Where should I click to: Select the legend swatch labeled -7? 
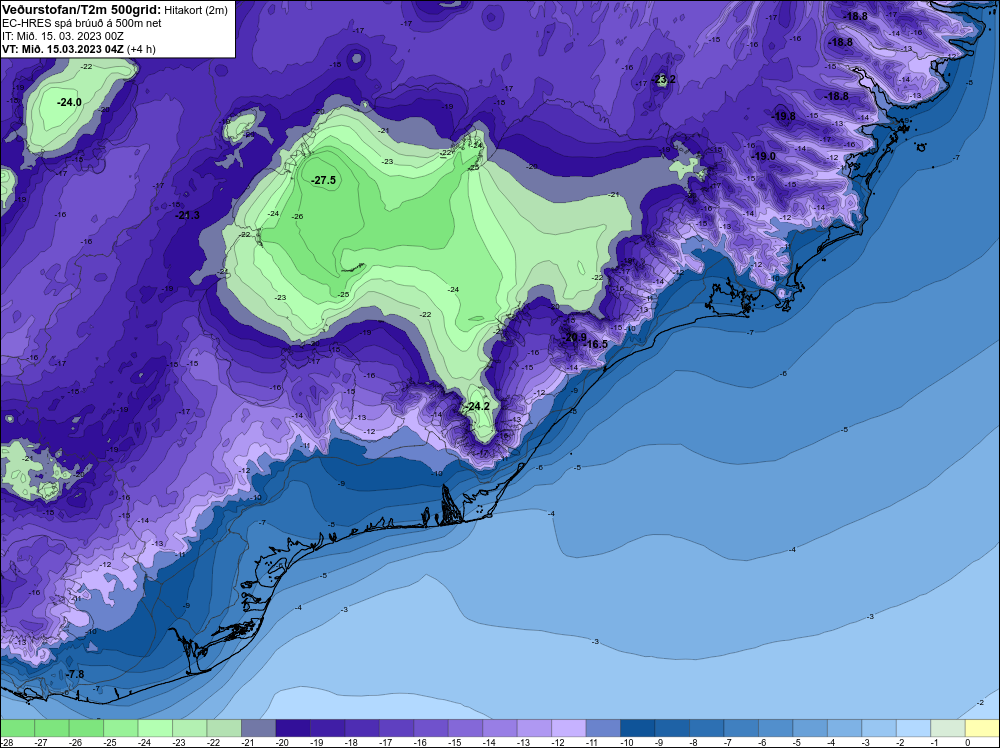click(x=740, y=728)
